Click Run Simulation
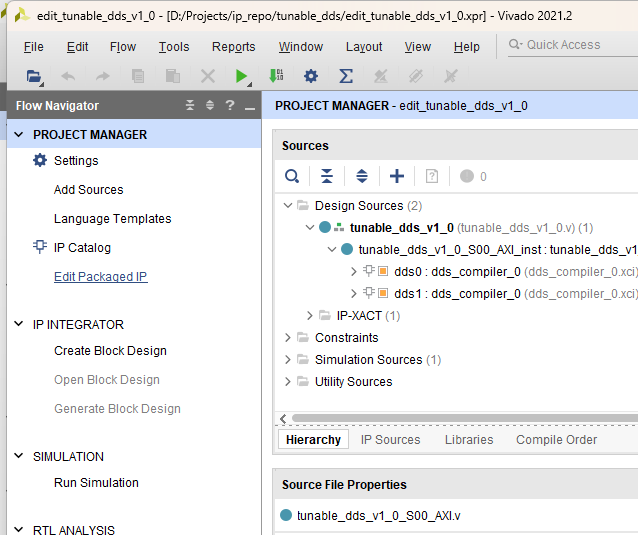Image resolution: width=638 pixels, height=535 pixels. pyautogui.click(x=96, y=483)
